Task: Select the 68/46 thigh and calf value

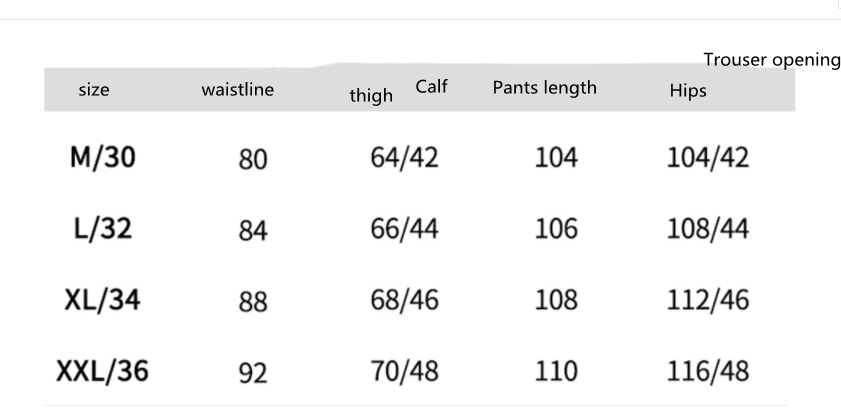Action: 404,300
